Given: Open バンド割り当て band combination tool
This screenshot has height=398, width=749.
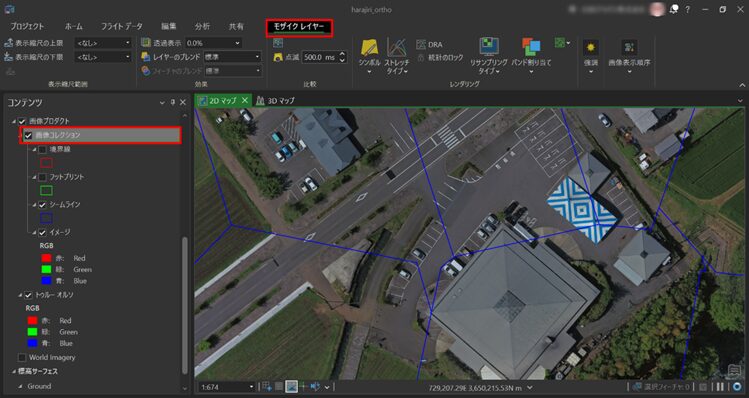Looking at the screenshot, I should pos(531,55).
